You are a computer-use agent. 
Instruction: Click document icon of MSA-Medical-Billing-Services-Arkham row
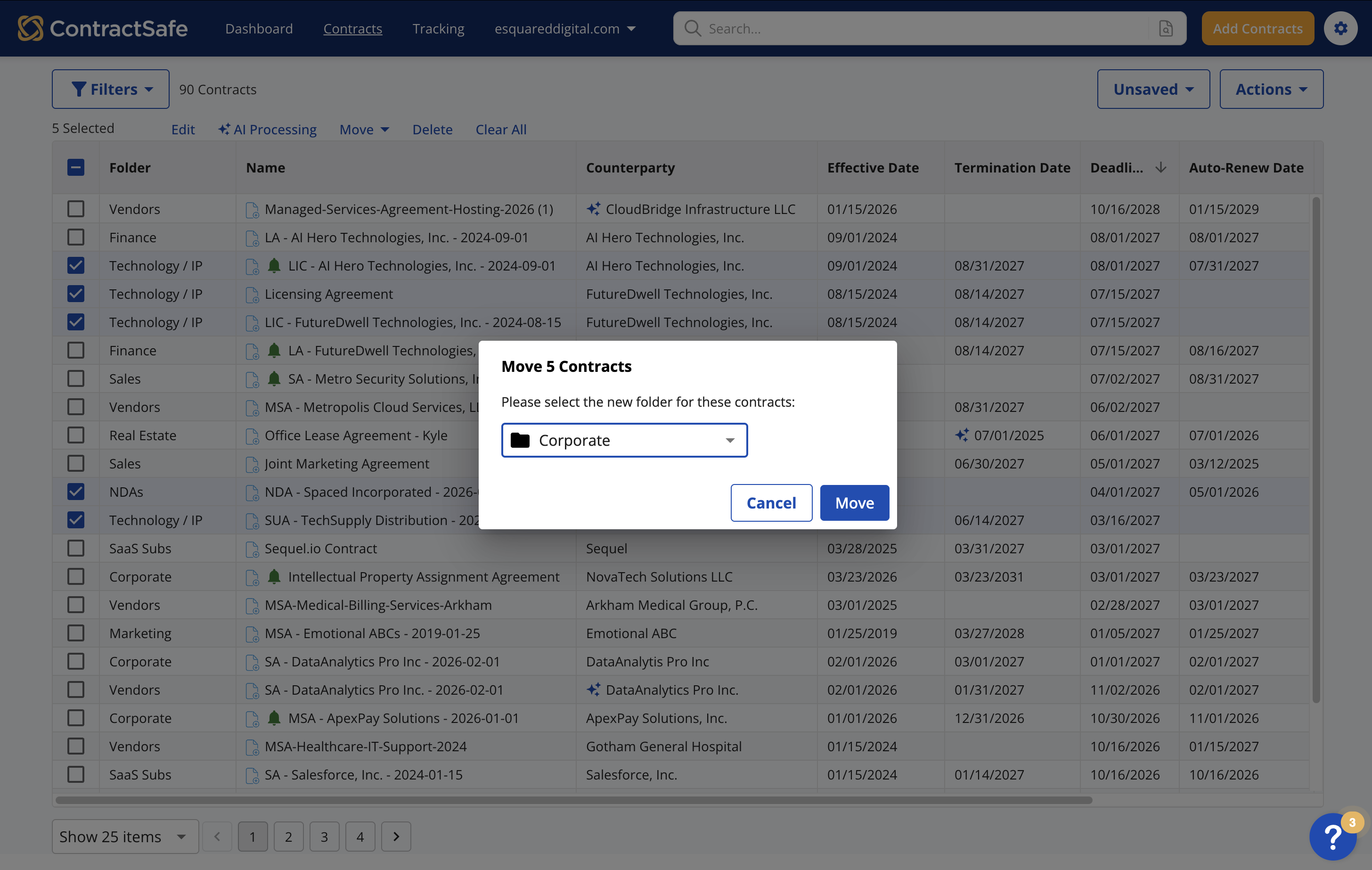[x=252, y=606]
